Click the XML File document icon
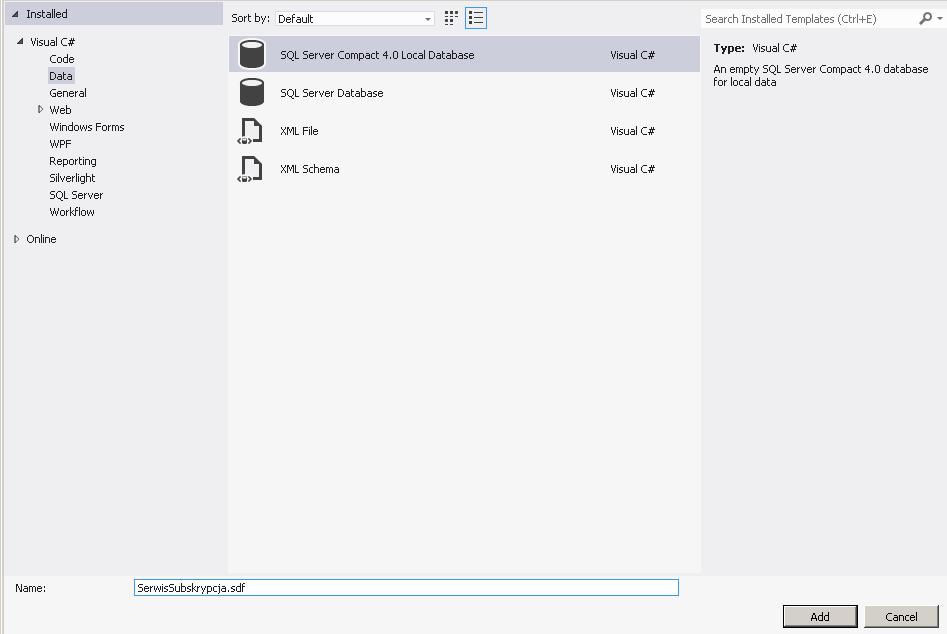 251,131
